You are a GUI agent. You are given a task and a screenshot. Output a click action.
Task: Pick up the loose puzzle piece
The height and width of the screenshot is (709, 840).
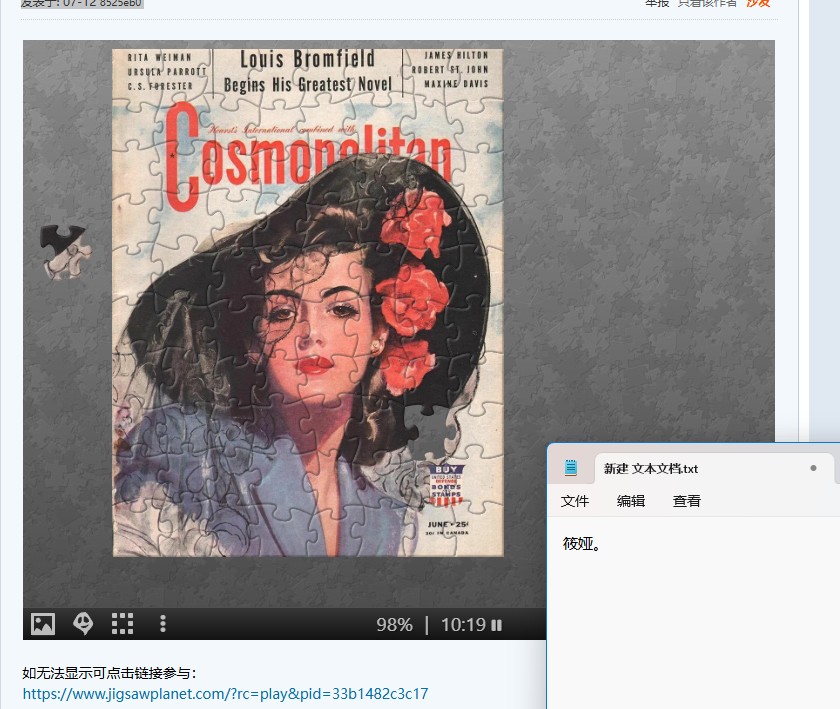(65, 252)
